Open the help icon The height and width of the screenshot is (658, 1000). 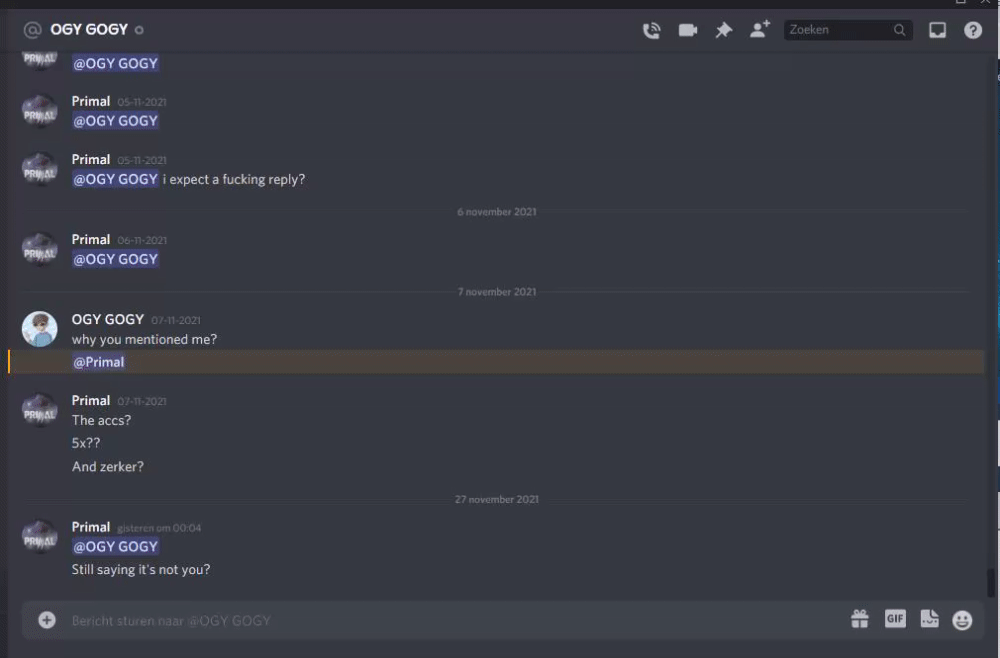coord(973,30)
